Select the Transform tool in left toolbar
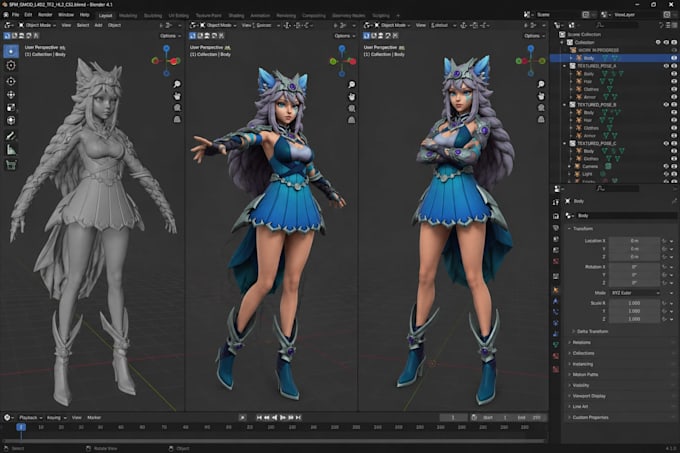 tap(11, 121)
